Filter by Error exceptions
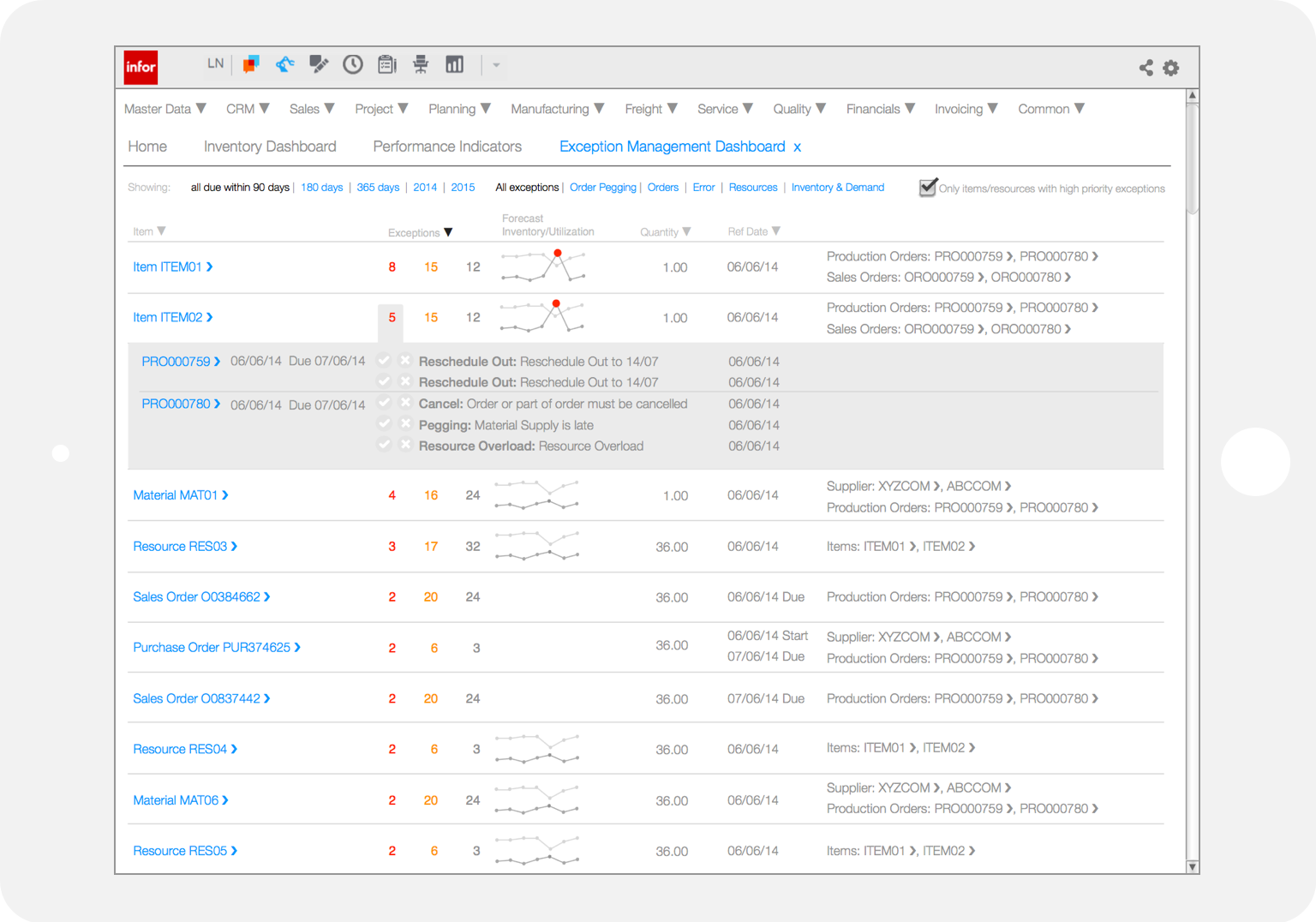Image resolution: width=1316 pixels, height=922 pixels. [703, 188]
